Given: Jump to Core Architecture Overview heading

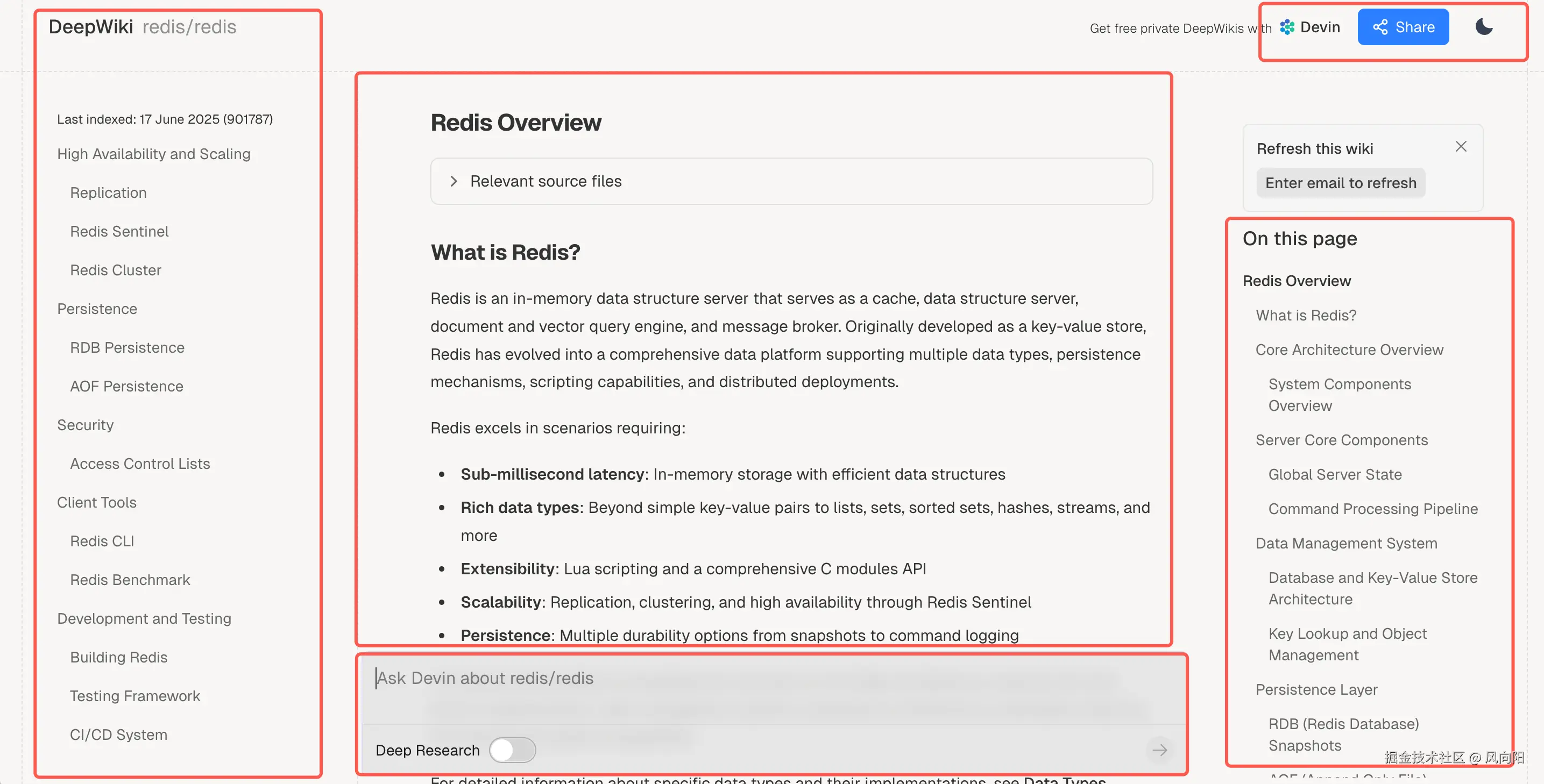Looking at the screenshot, I should [1349, 350].
